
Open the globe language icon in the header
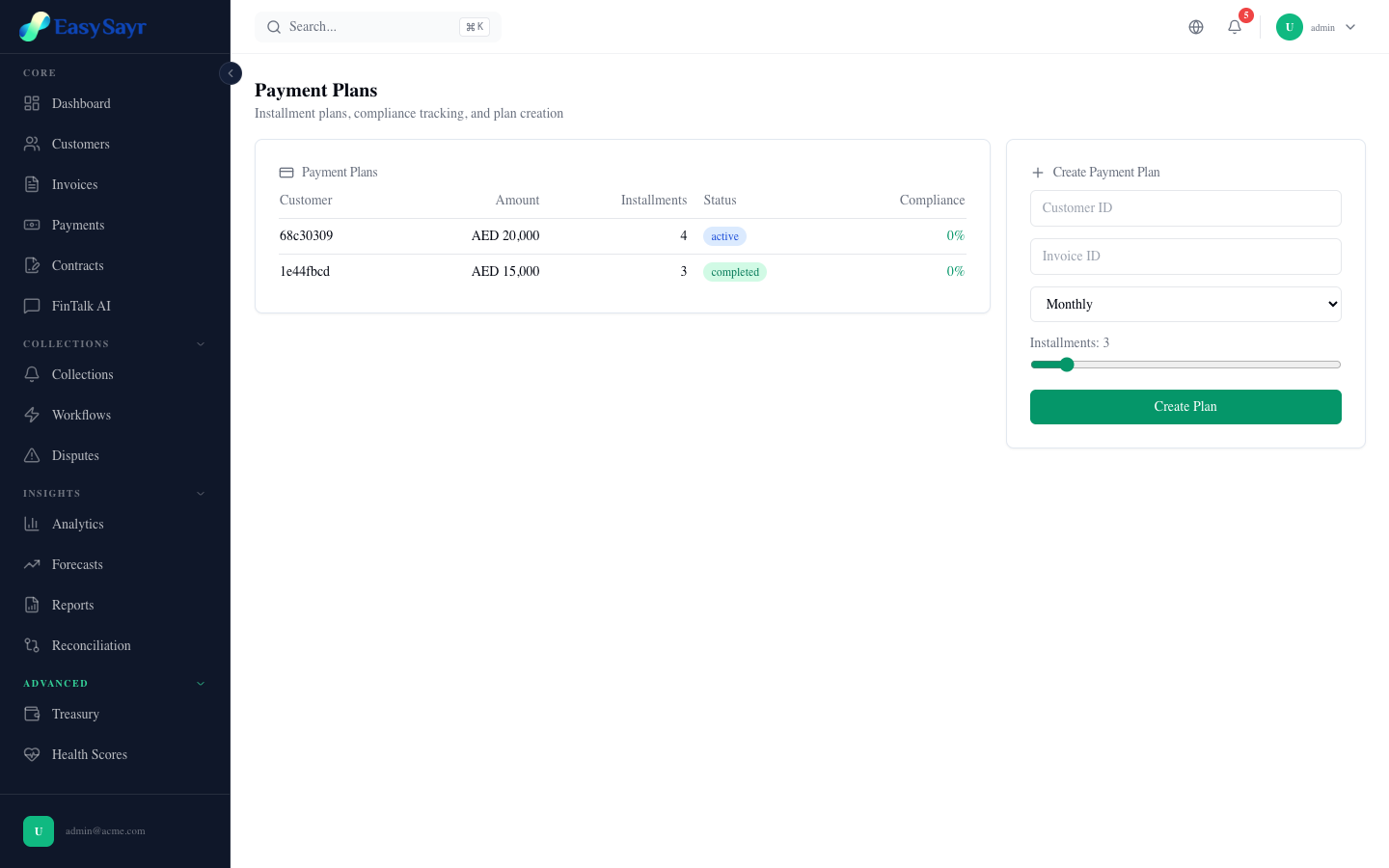point(1196,27)
